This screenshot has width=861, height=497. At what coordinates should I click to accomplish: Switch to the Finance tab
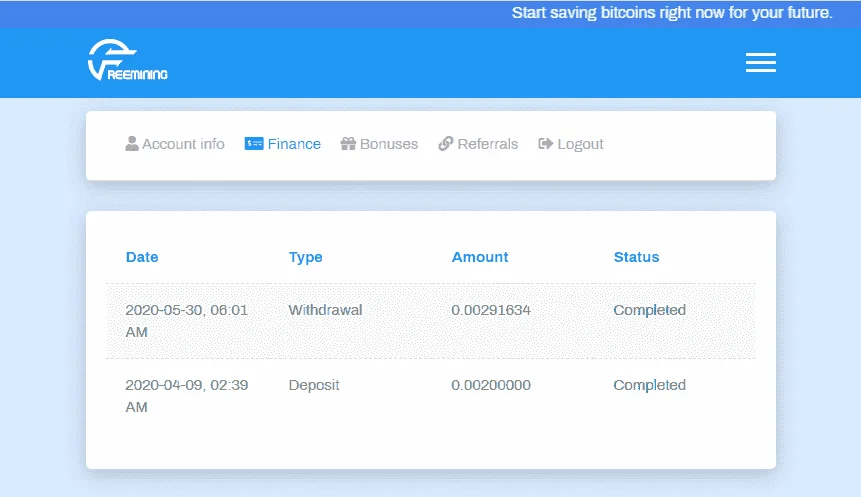pos(283,144)
